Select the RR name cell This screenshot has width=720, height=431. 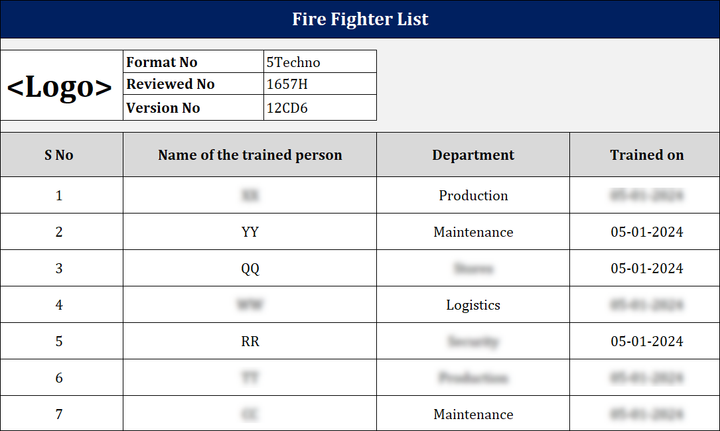(250, 341)
